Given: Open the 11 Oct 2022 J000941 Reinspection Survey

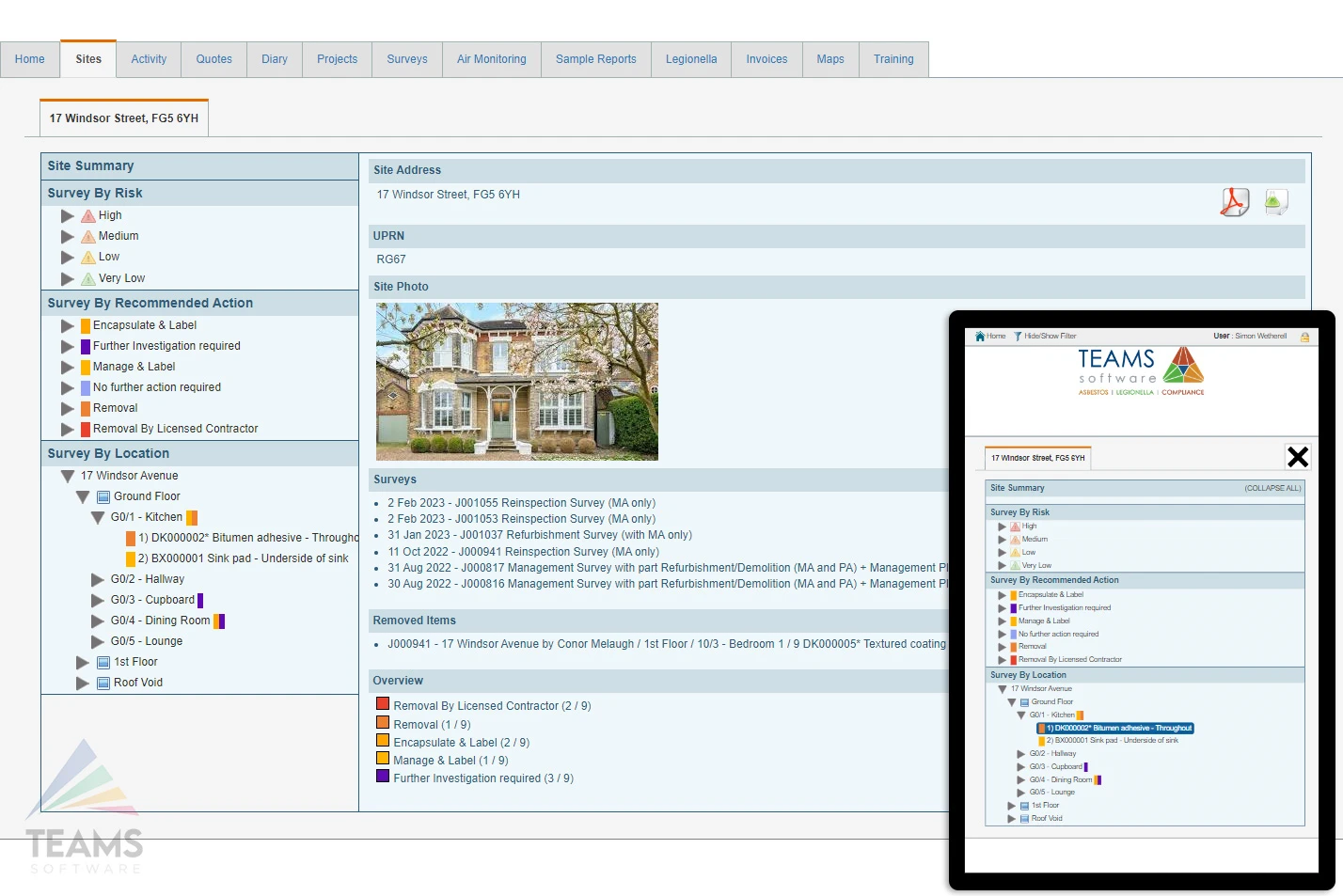Looking at the screenshot, I should 523,552.
